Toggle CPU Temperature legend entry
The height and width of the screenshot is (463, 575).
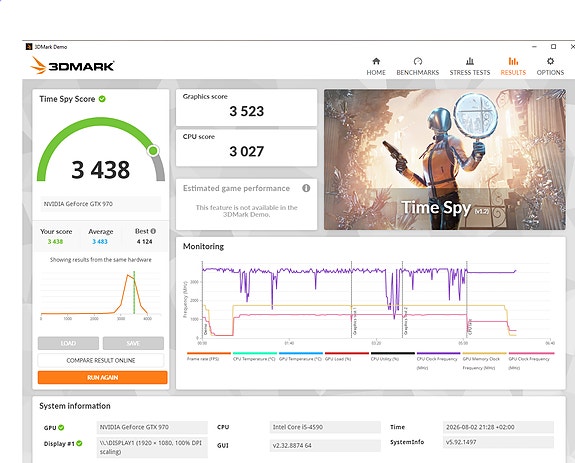[x=254, y=356]
